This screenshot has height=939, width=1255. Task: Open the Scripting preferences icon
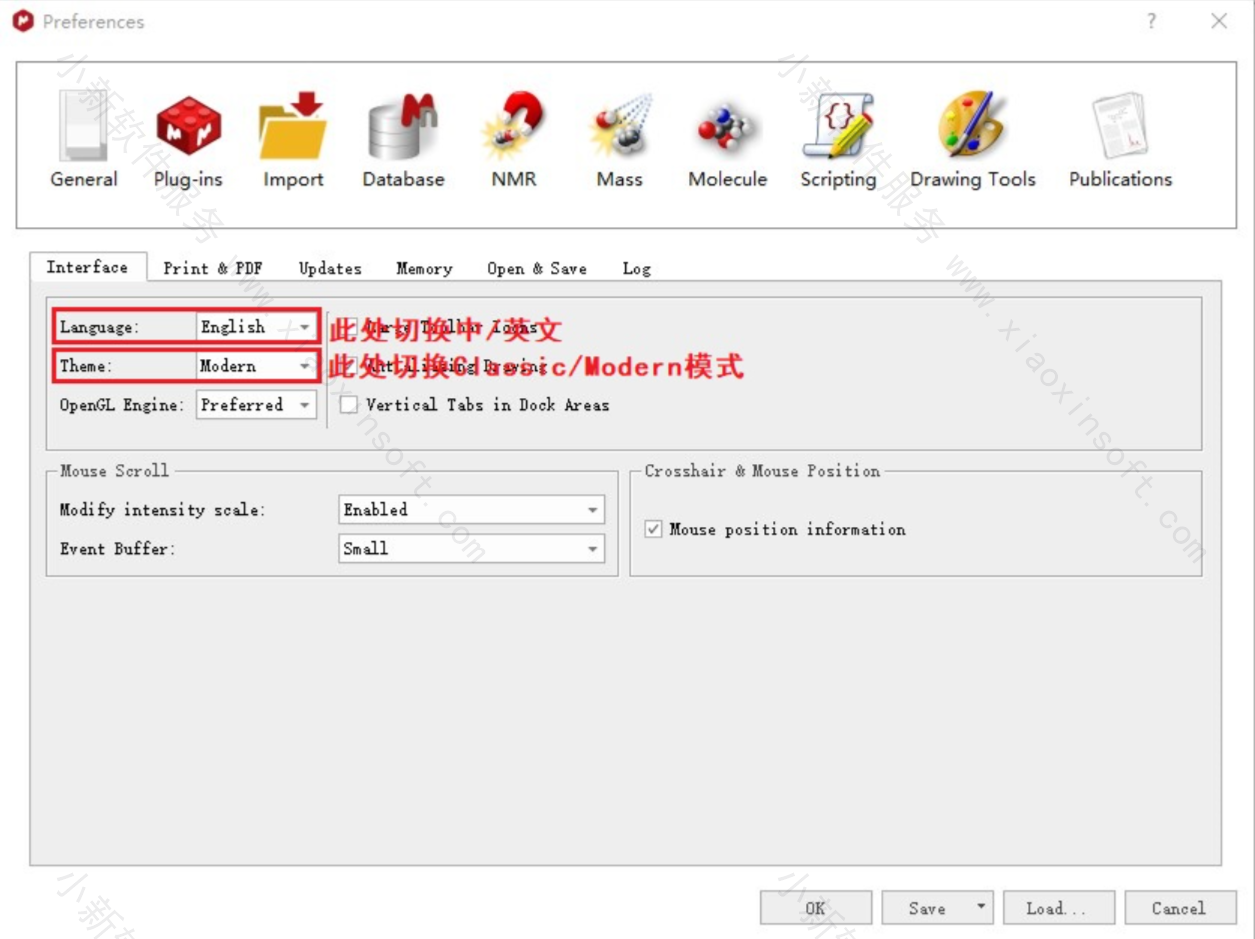pyautogui.click(x=838, y=140)
